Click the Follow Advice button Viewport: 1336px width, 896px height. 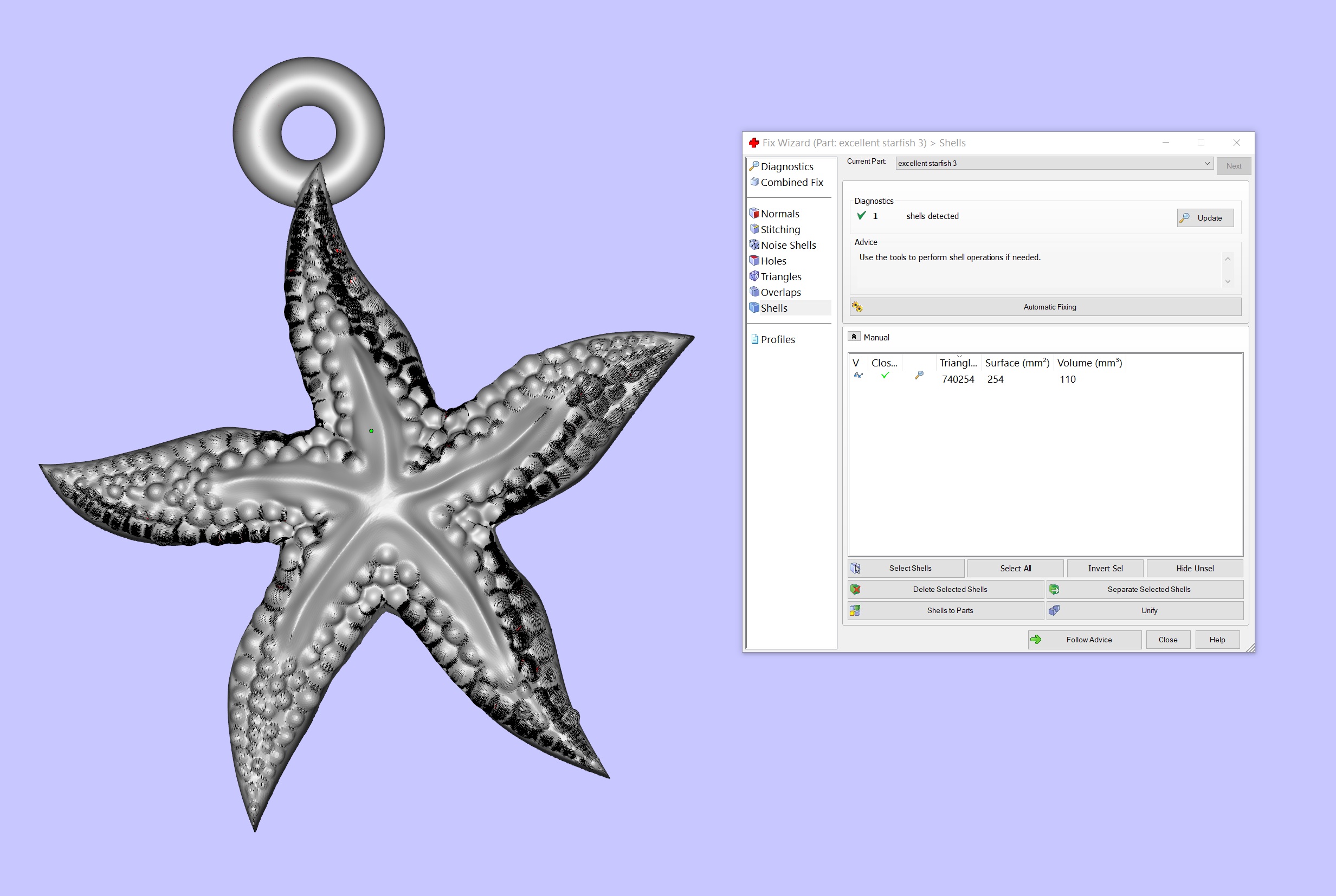(x=1084, y=640)
